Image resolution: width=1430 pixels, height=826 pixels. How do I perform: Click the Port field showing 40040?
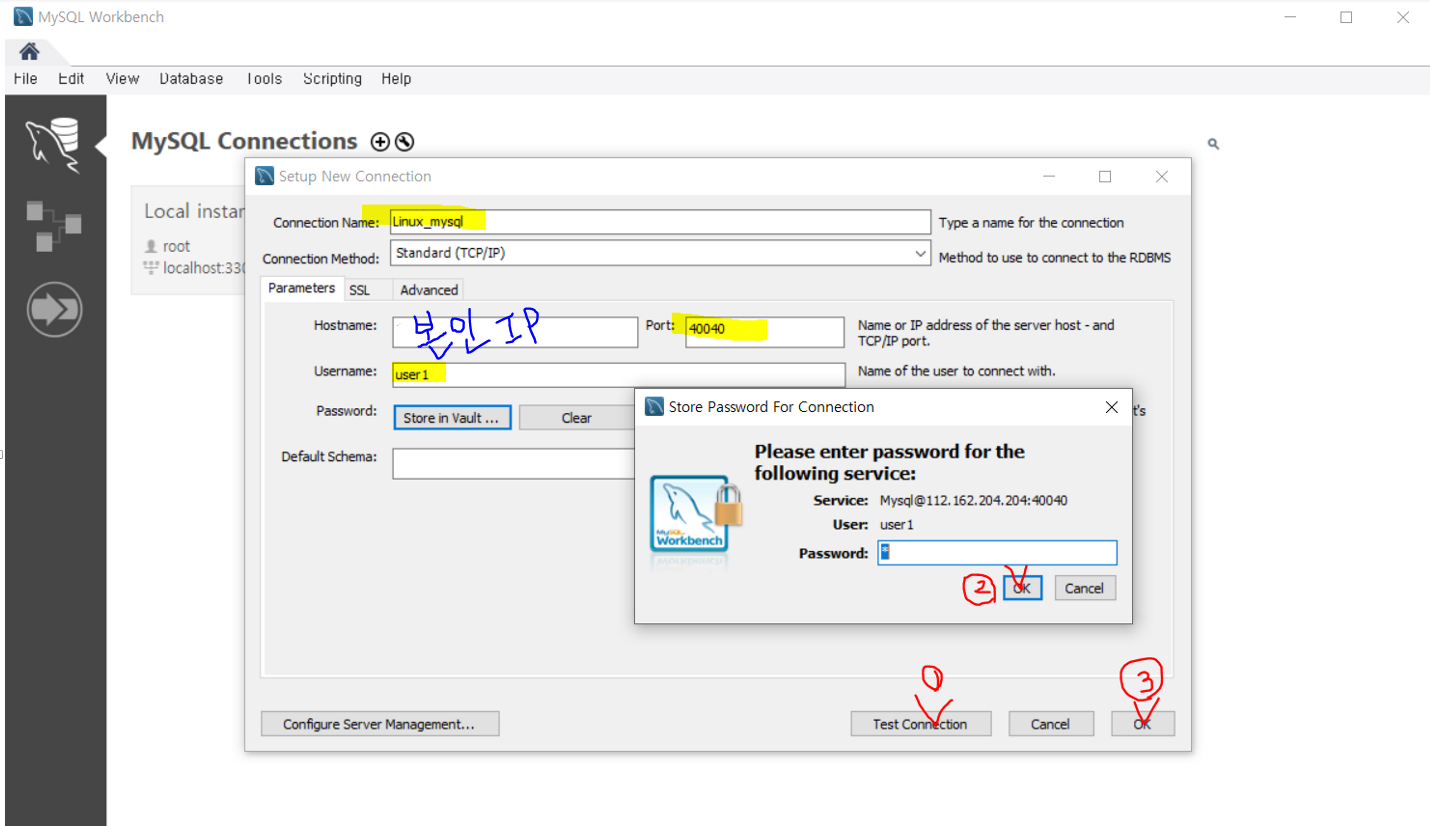pyautogui.click(x=765, y=332)
